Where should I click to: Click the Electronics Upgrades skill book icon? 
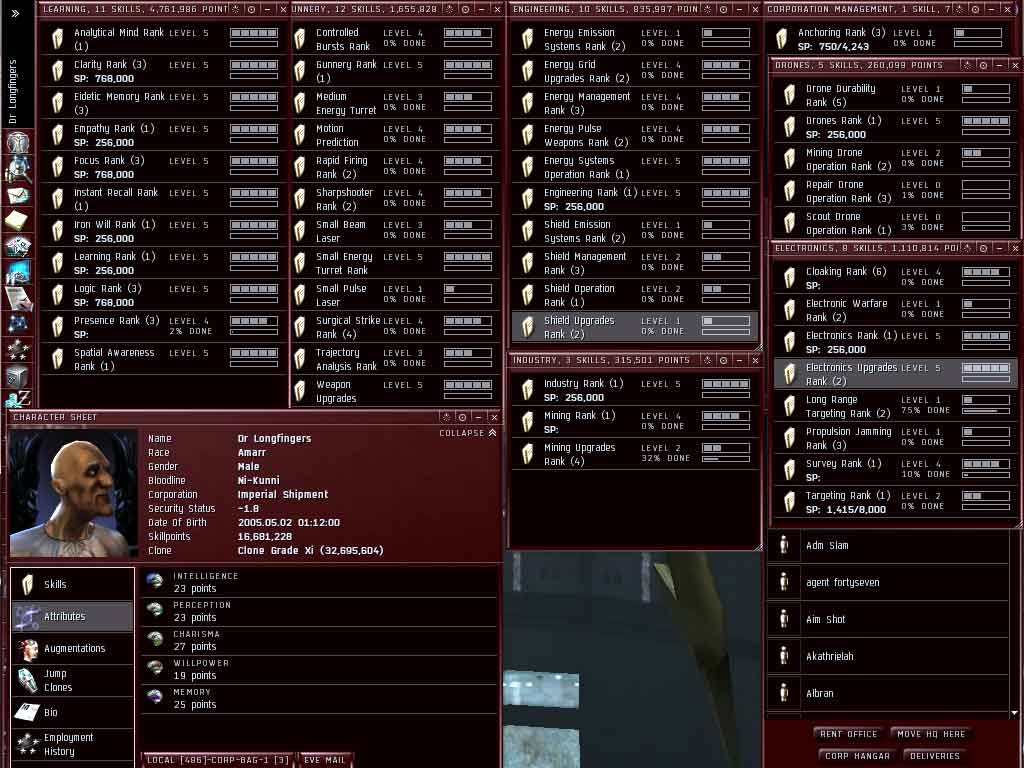coord(790,374)
